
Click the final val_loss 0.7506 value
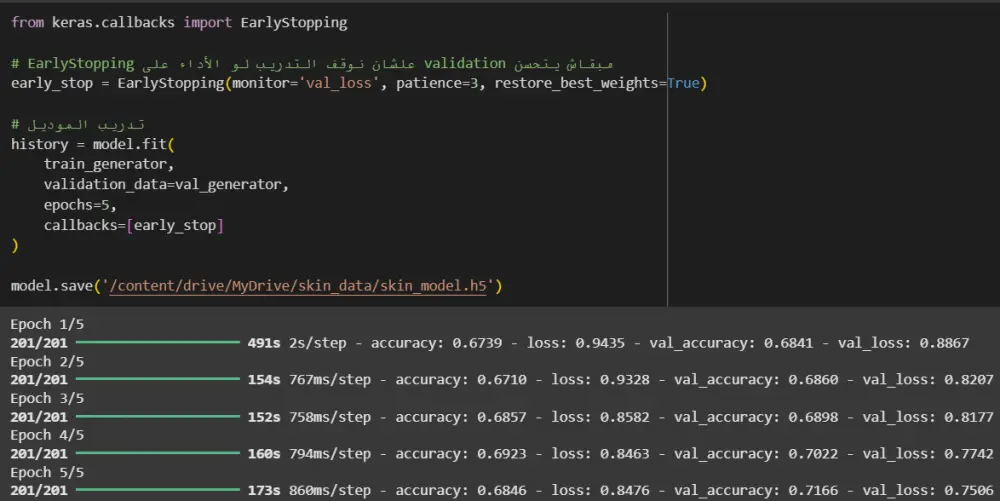tap(968, 490)
